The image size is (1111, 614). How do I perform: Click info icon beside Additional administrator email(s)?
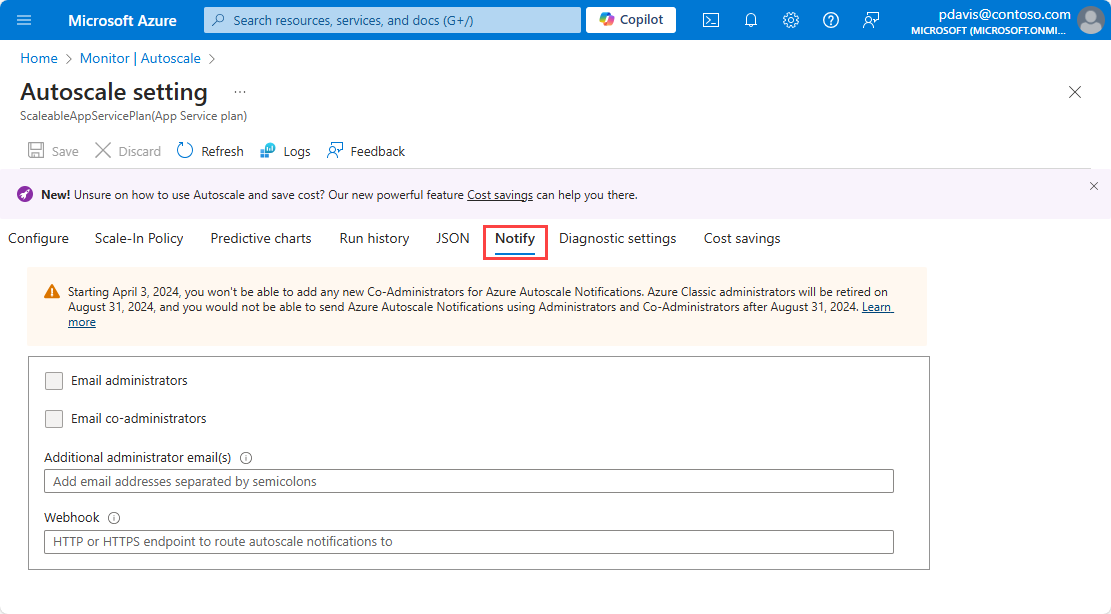coord(246,457)
